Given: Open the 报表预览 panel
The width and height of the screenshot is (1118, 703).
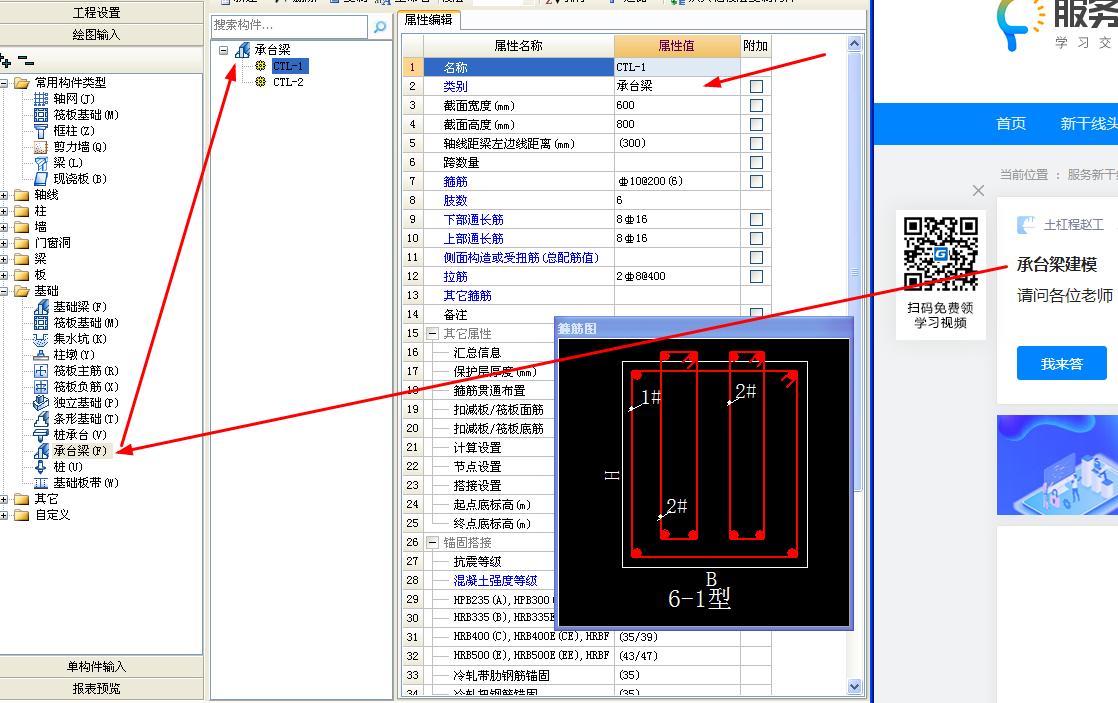Looking at the screenshot, I should (x=97, y=689).
